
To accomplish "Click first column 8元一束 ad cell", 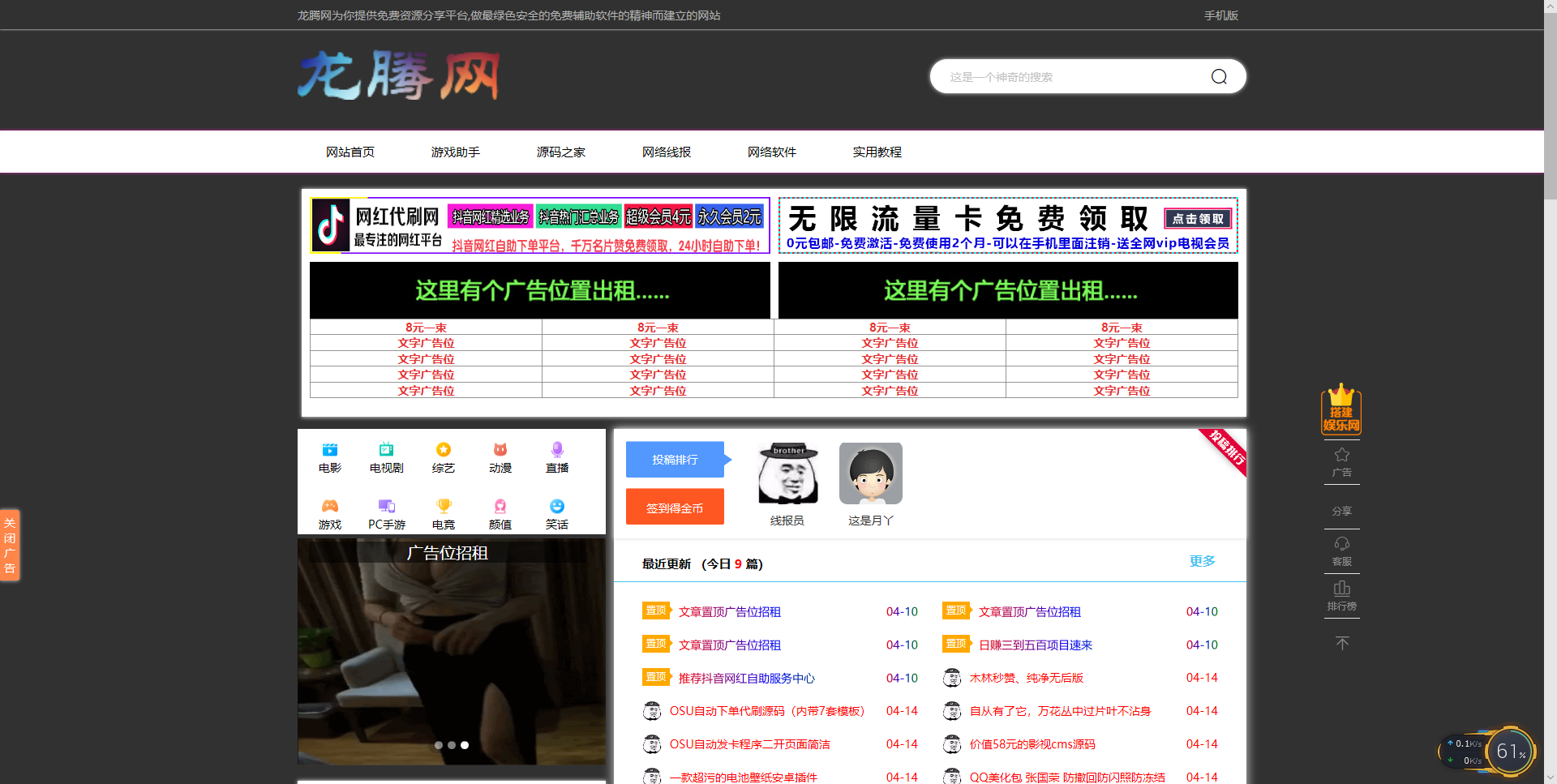I will [x=426, y=328].
